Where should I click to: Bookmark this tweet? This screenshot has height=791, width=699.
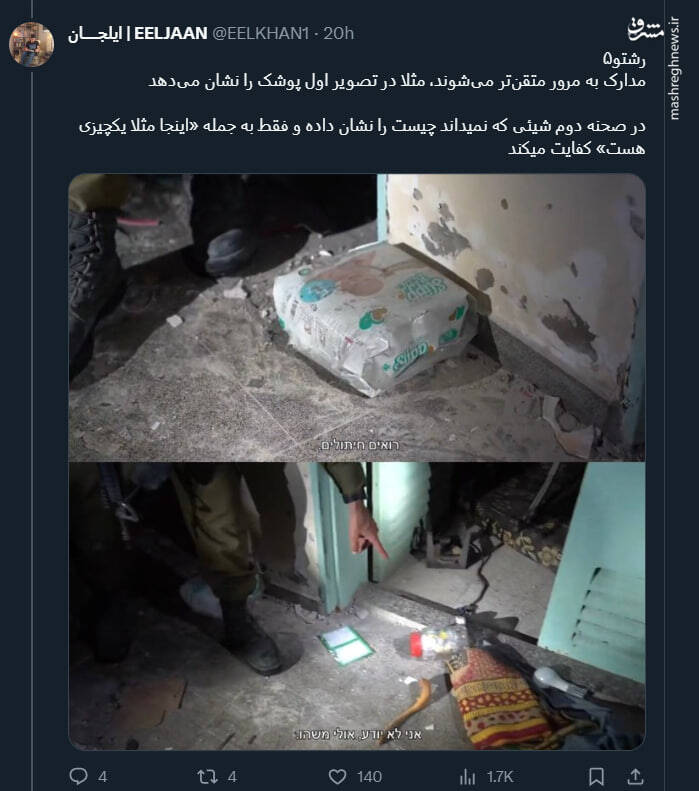[597, 776]
